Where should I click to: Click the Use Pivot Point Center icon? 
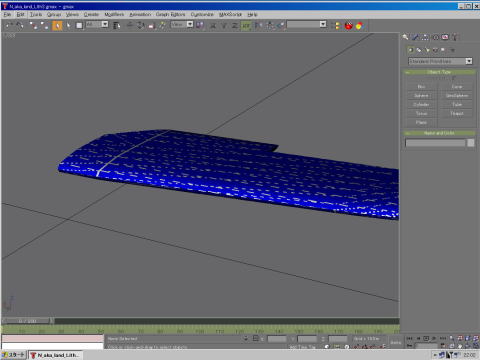200,25
